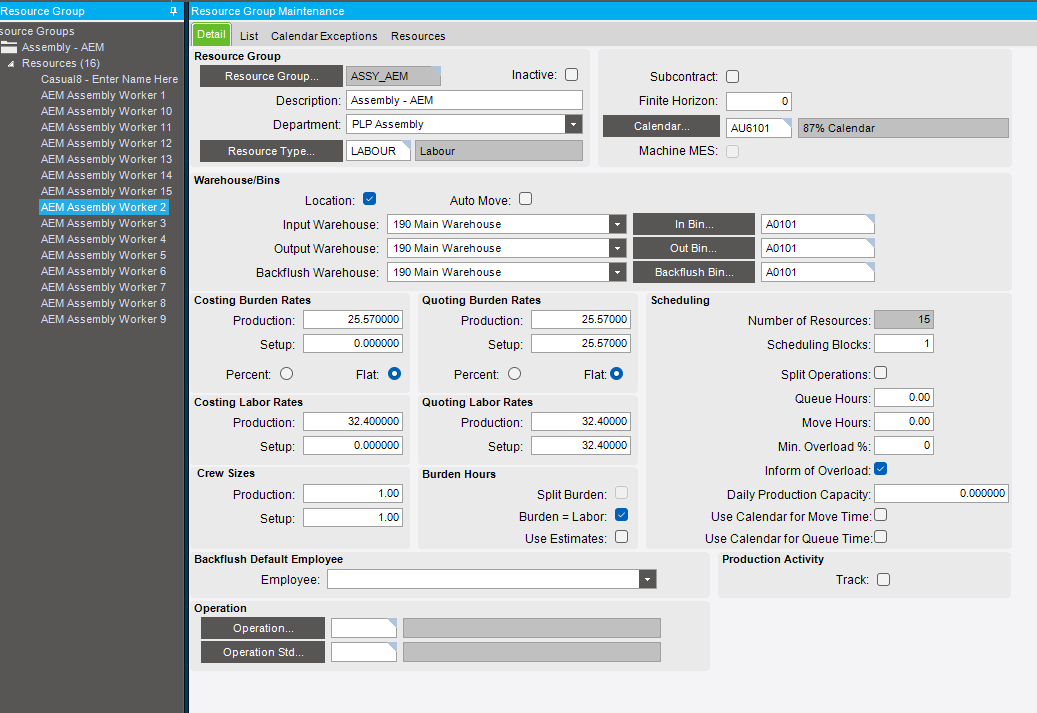The height and width of the screenshot is (713, 1037).
Task: Click the Resource Type code field LABOUR
Action: (378, 151)
